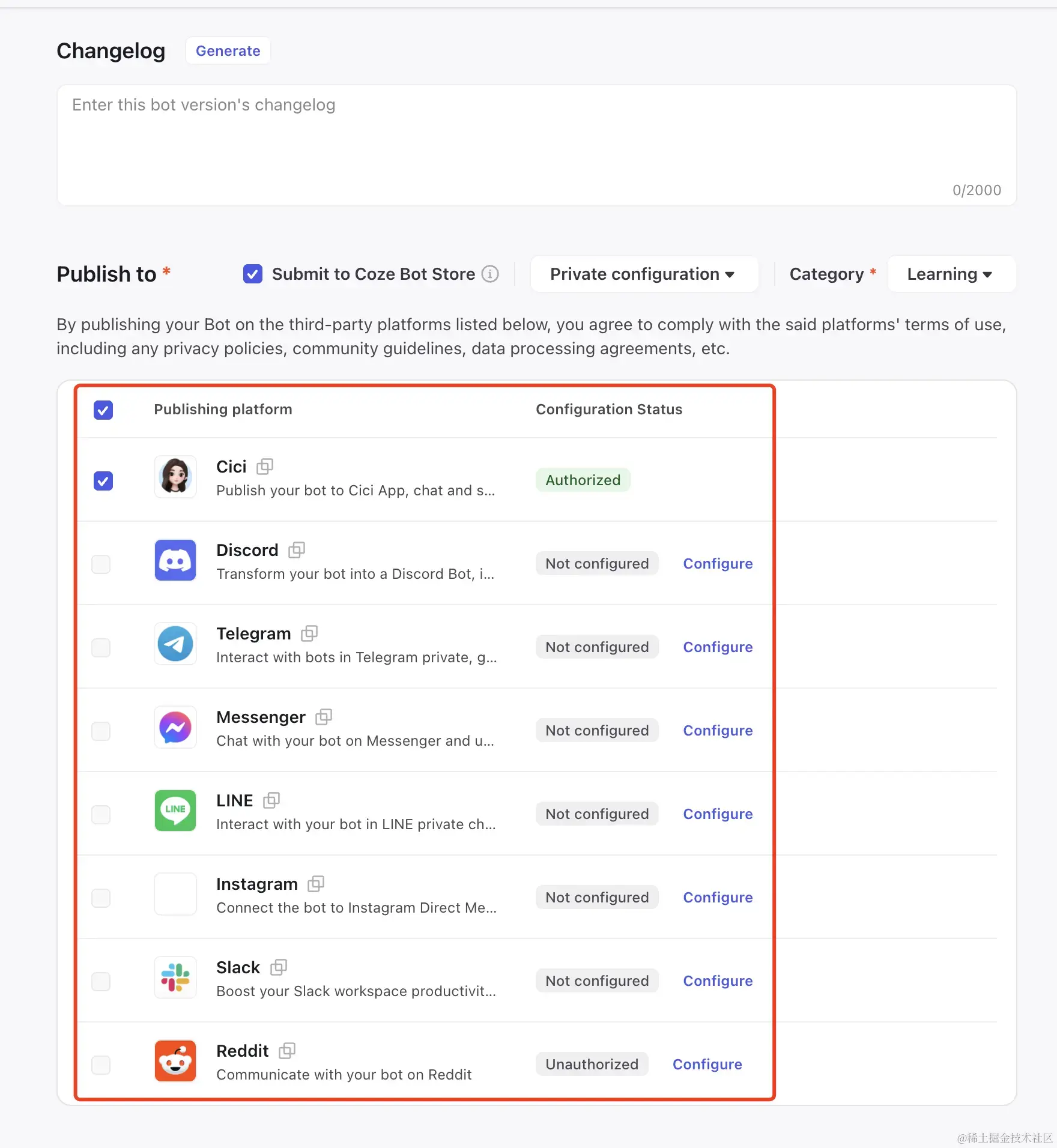Click the Changelog heading
Image resolution: width=1057 pixels, height=1148 pixels.
pyautogui.click(x=111, y=51)
